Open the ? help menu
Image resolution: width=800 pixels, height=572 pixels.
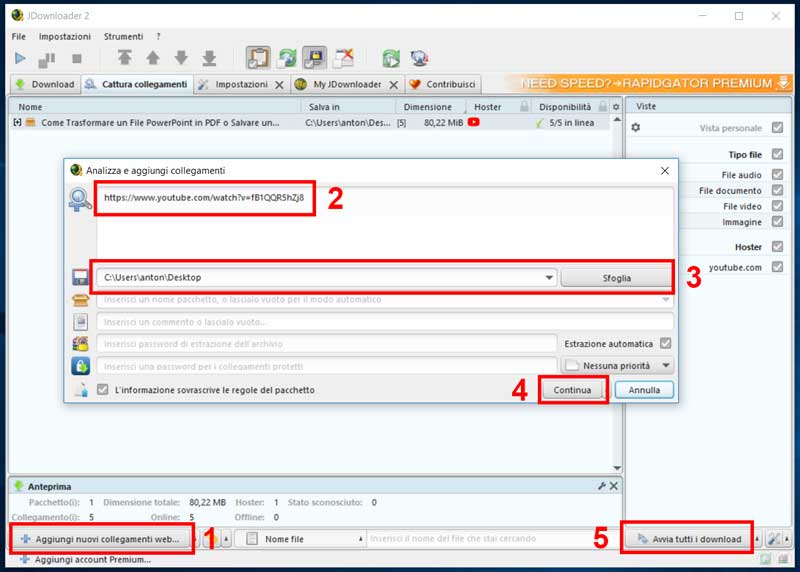tap(159, 37)
